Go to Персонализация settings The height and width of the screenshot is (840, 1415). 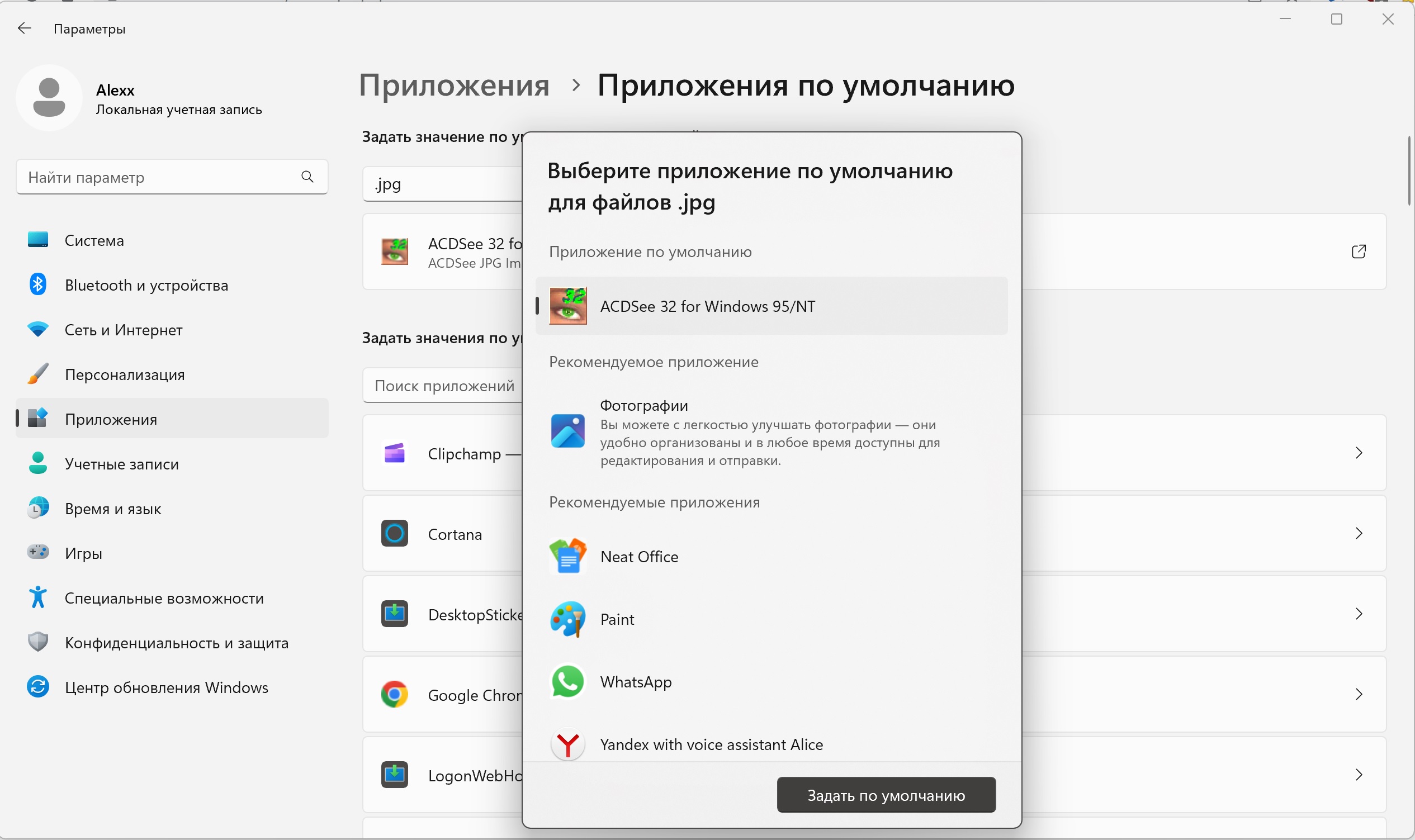coord(125,374)
